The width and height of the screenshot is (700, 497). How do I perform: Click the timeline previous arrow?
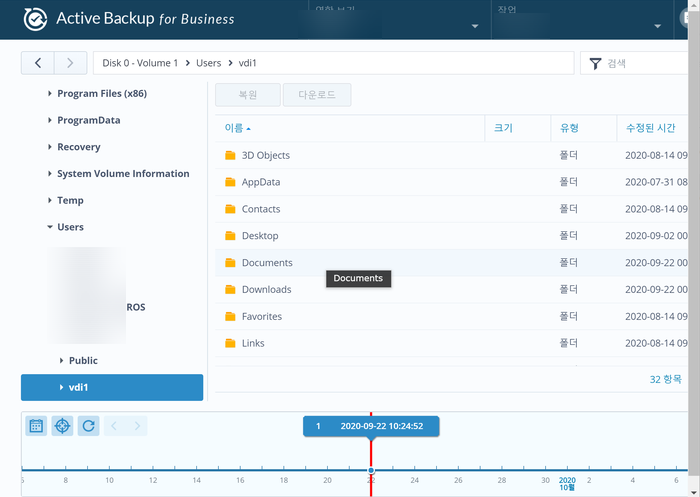tap(114, 426)
